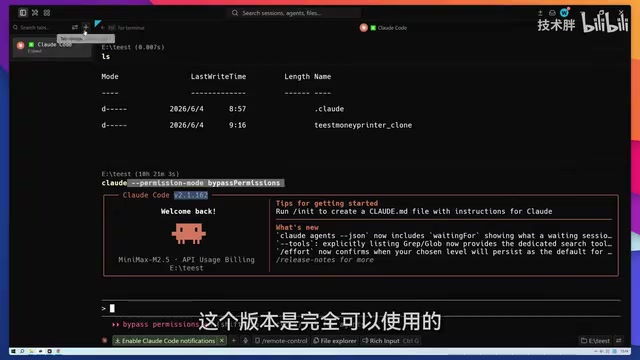This screenshot has width=640, height=360.
Task: Click the .claude directory name
Action: click(329, 109)
